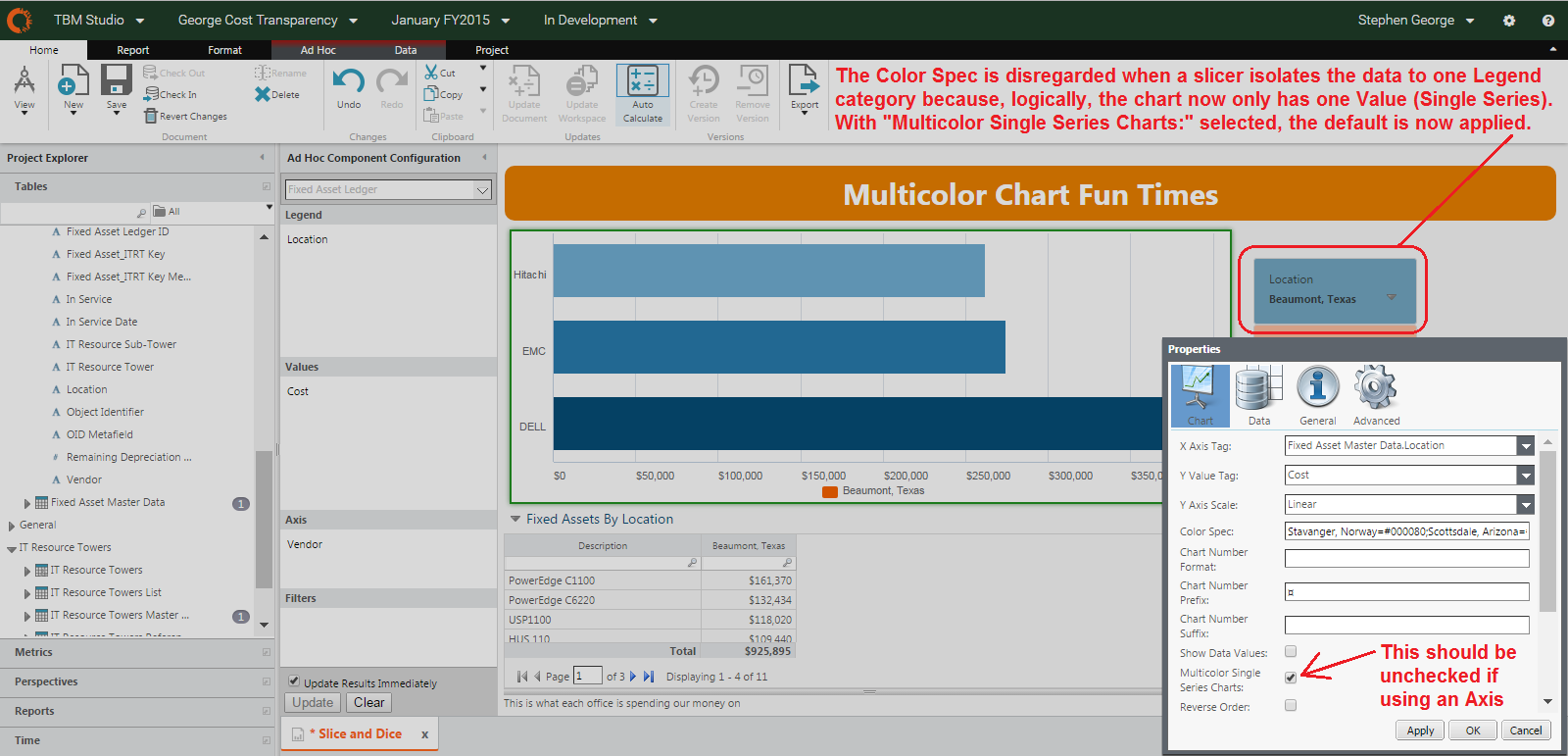Open the Project ribbon tab
This screenshot has height=756, width=1568.
(492, 50)
